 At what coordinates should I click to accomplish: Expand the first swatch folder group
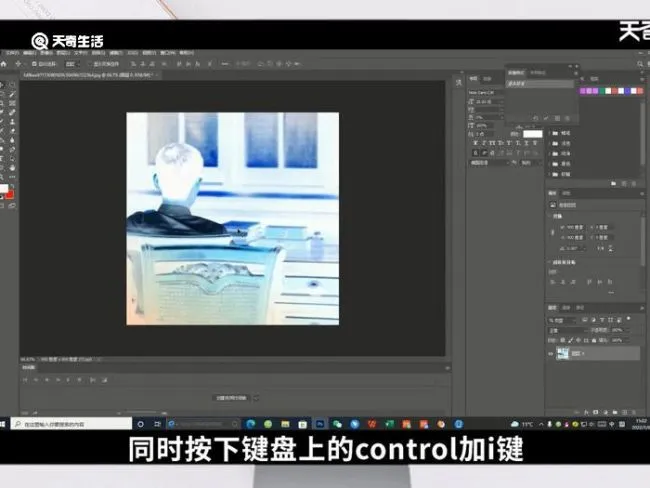(551, 133)
